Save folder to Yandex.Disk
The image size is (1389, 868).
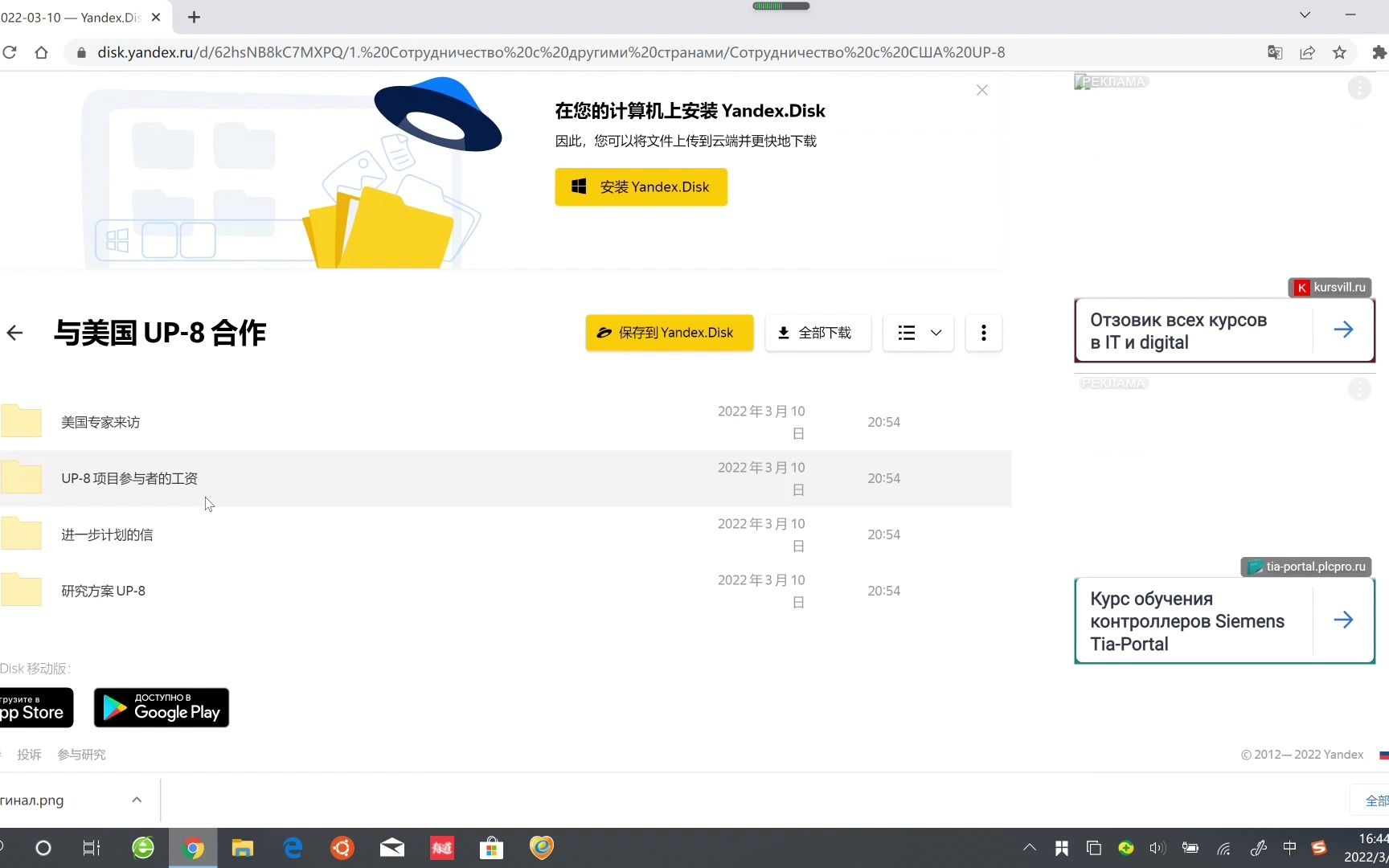click(670, 333)
